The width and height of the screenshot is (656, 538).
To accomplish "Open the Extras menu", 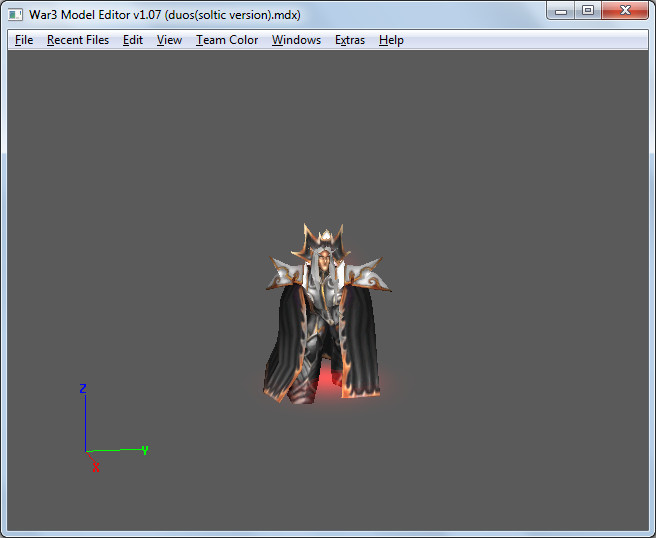I will 350,40.
